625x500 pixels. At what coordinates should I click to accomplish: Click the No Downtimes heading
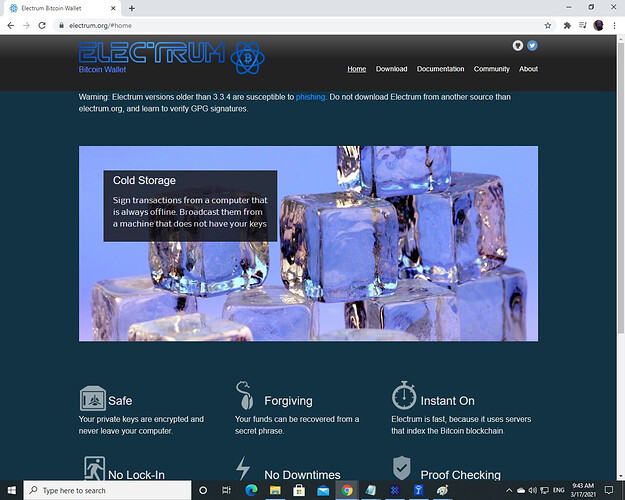click(x=302, y=475)
